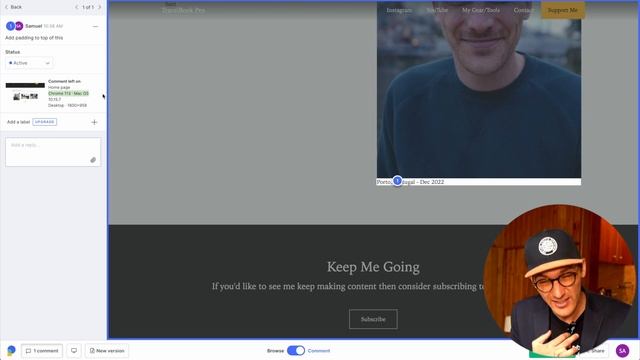
Task: Open the My Gear/Tools nav link
Action: tap(481, 10)
